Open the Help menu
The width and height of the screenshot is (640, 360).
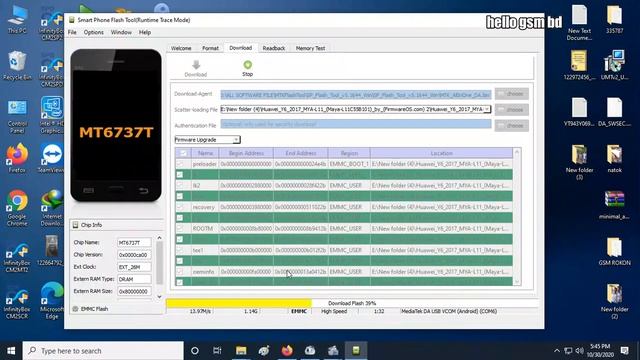145,32
